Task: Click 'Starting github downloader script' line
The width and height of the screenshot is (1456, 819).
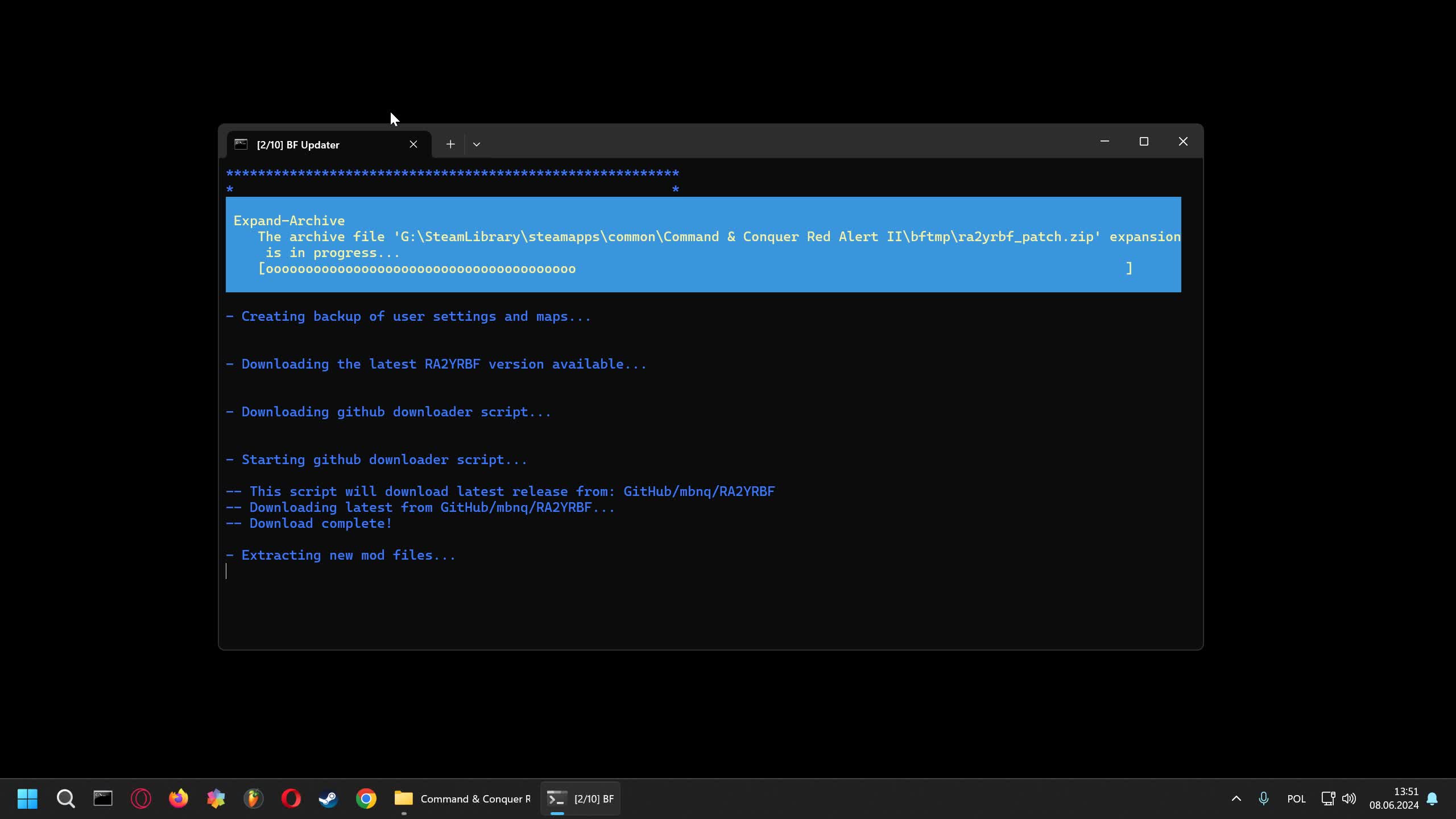Action: [377, 460]
